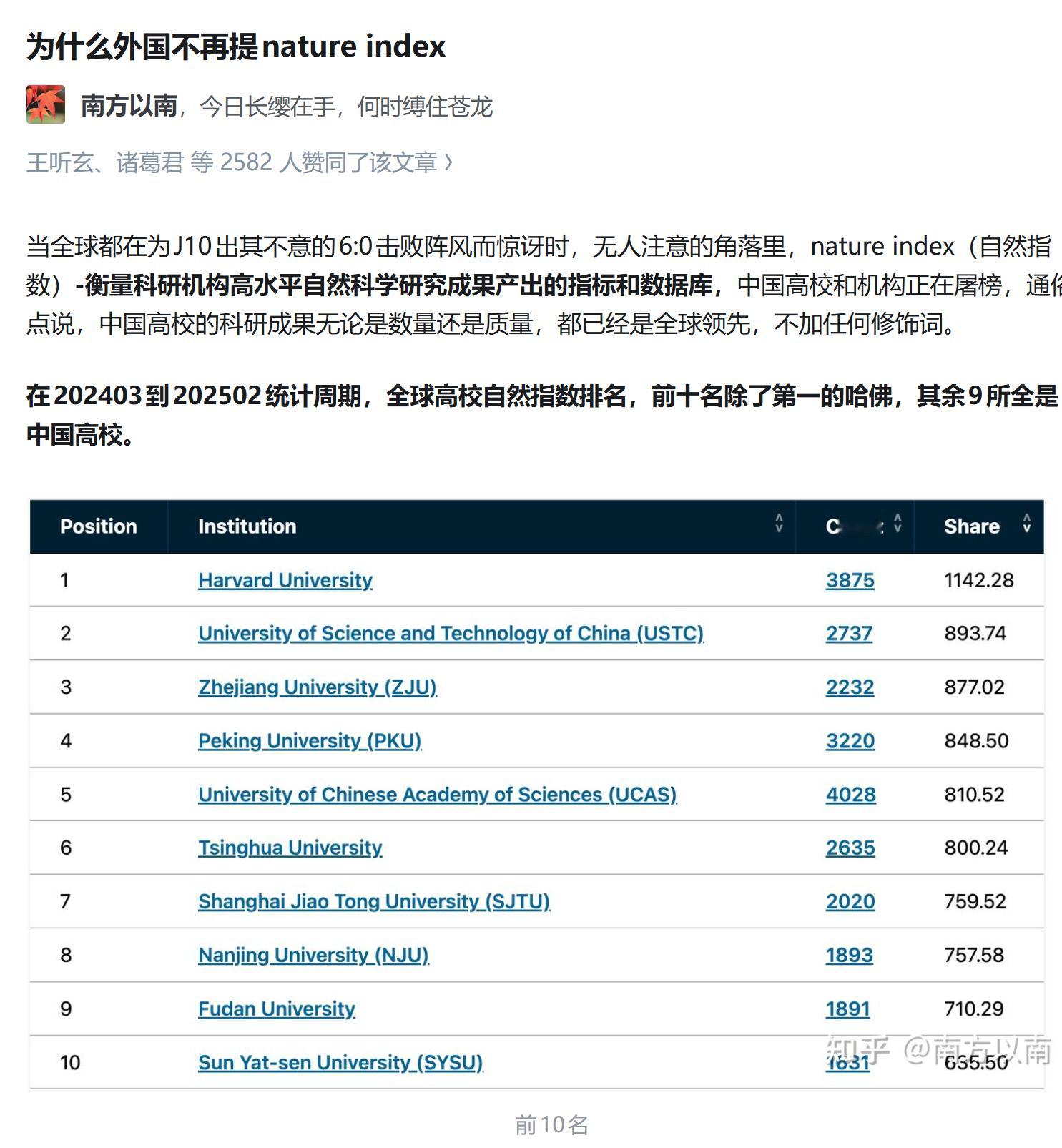The width and height of the screenshot is (1062, 1148).
Task: Click the author tagline 今日长缨在手
Action: [267, 107]
